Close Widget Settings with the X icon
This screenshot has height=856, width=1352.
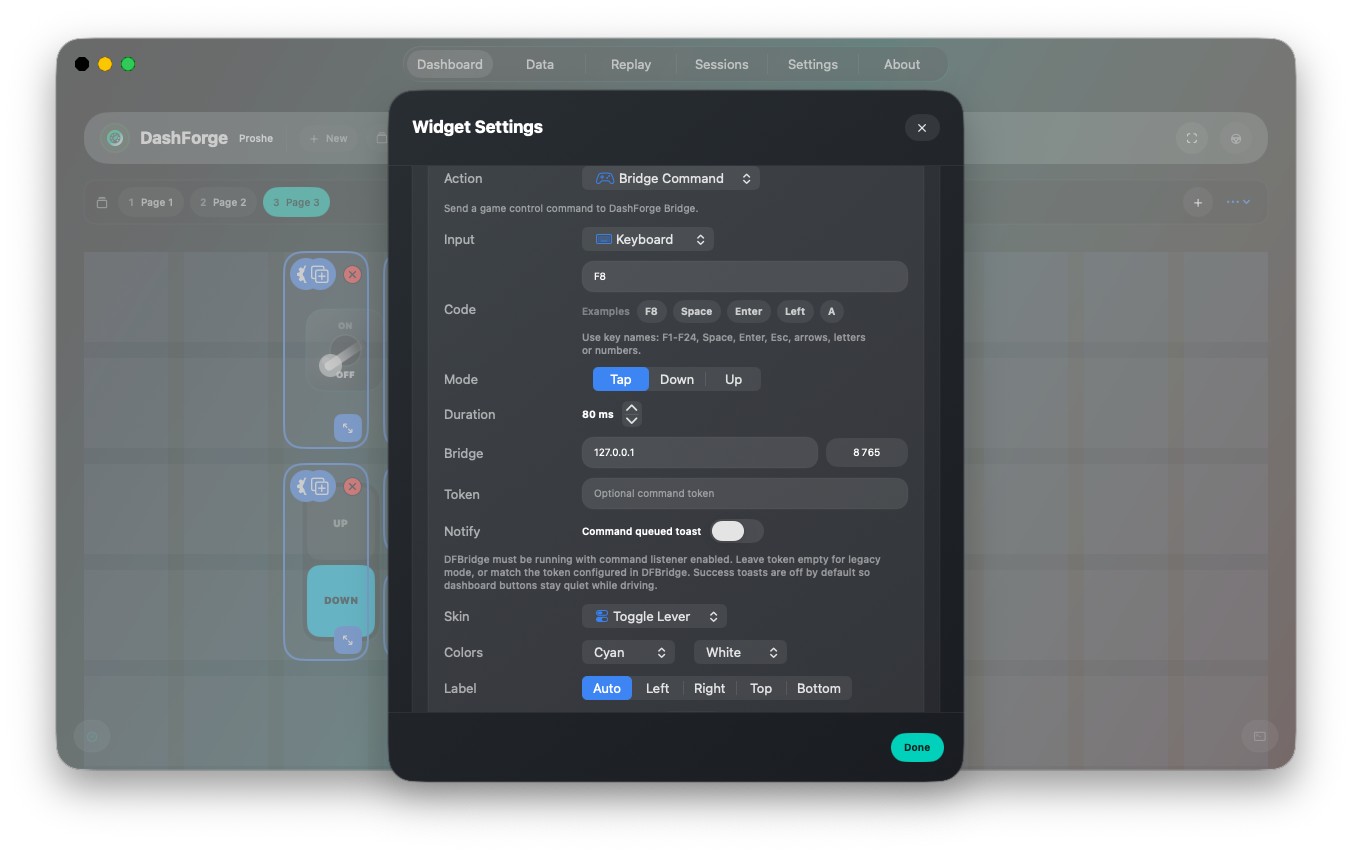click(x=921, y=127)
